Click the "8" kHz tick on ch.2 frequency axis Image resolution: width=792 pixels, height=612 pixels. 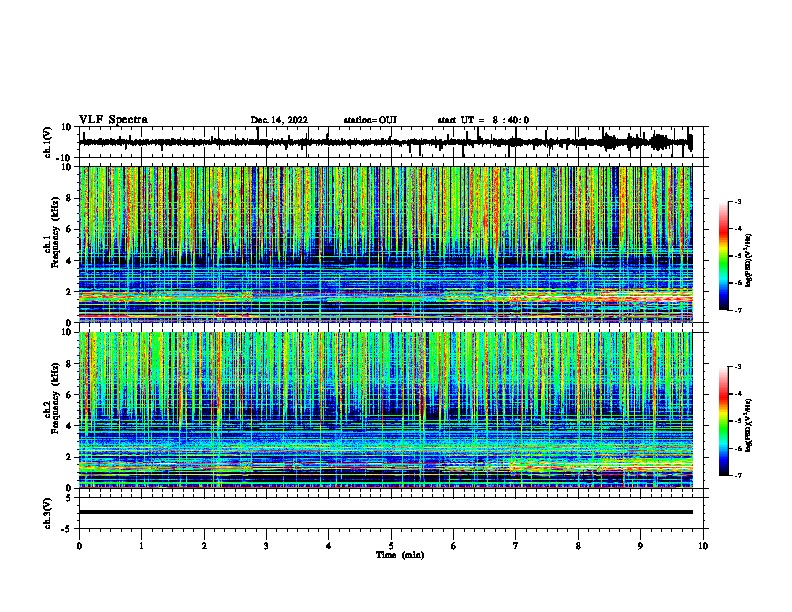click(x=69, y=364)
